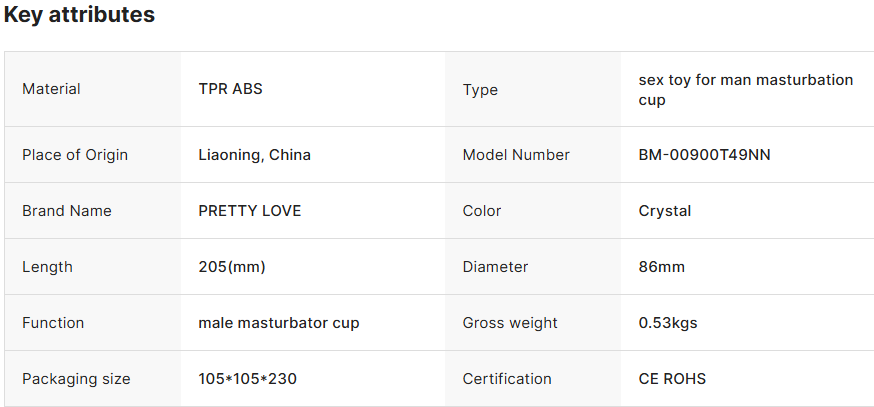
Task: Click the 205(mm) length value
Action: tap(232, 267)
